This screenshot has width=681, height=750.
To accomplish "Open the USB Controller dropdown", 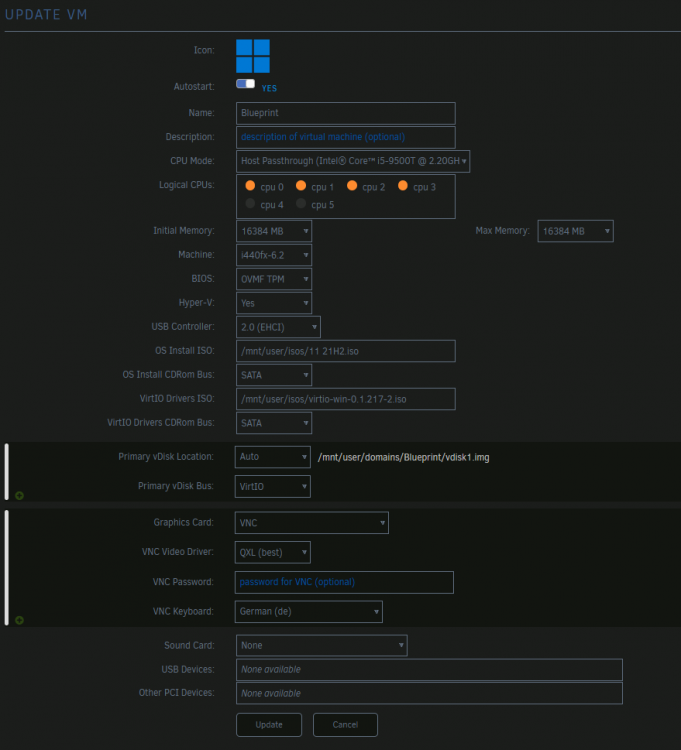I will pyautogui.click(x=278, y=327).
